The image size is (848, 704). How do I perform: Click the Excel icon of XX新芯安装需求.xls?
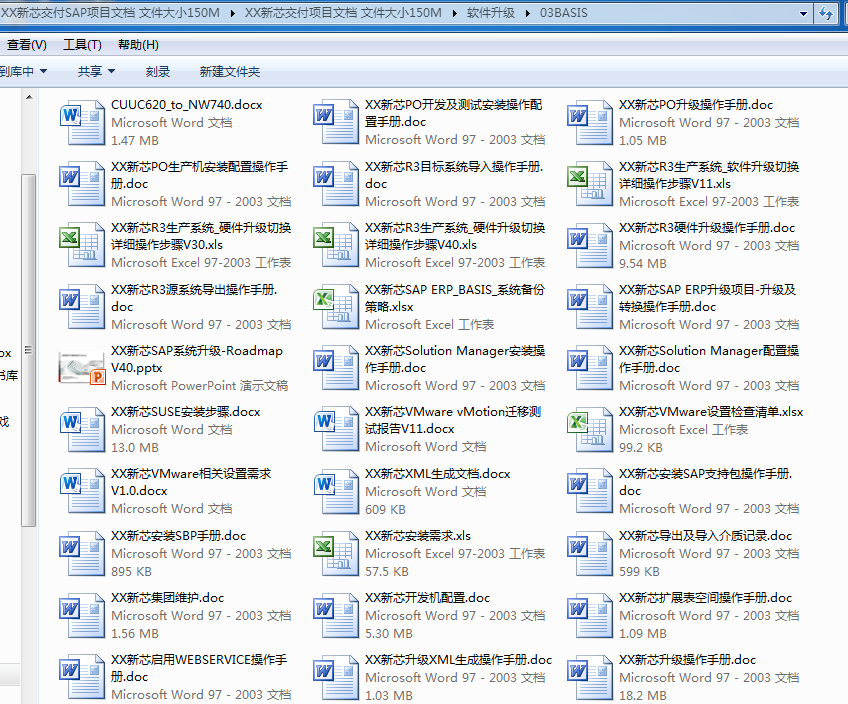(x=336, y=553)
